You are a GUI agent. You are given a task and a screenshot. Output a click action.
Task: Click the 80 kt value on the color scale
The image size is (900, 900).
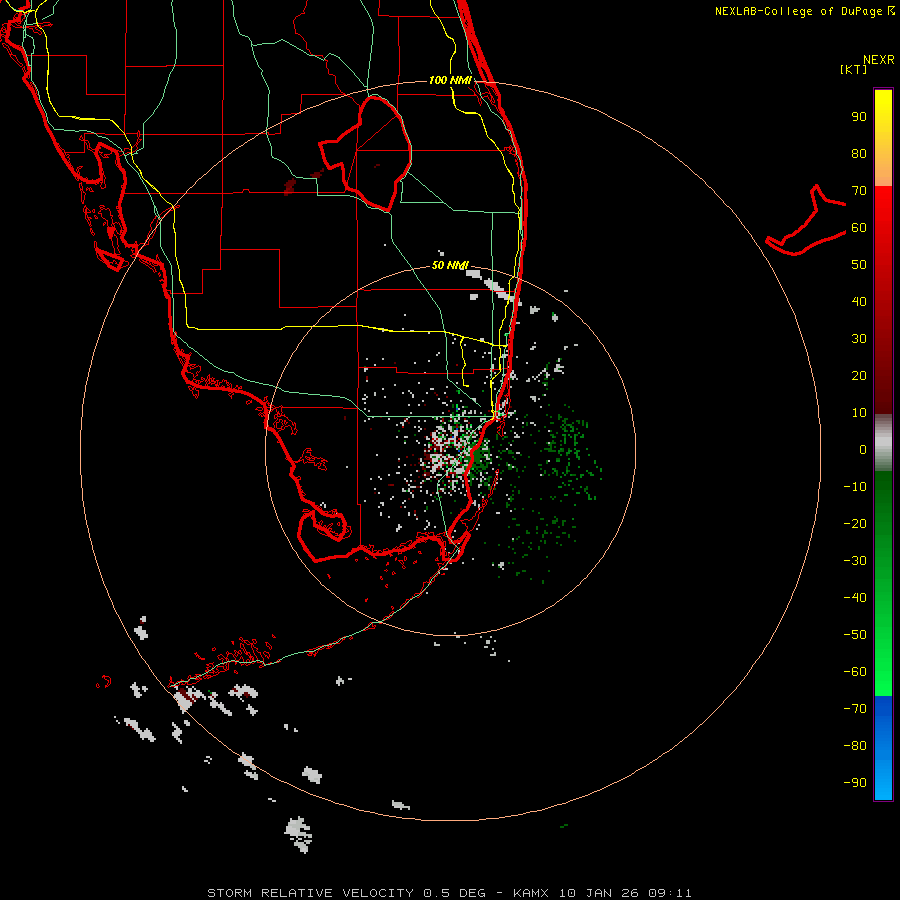click(859, 153)
